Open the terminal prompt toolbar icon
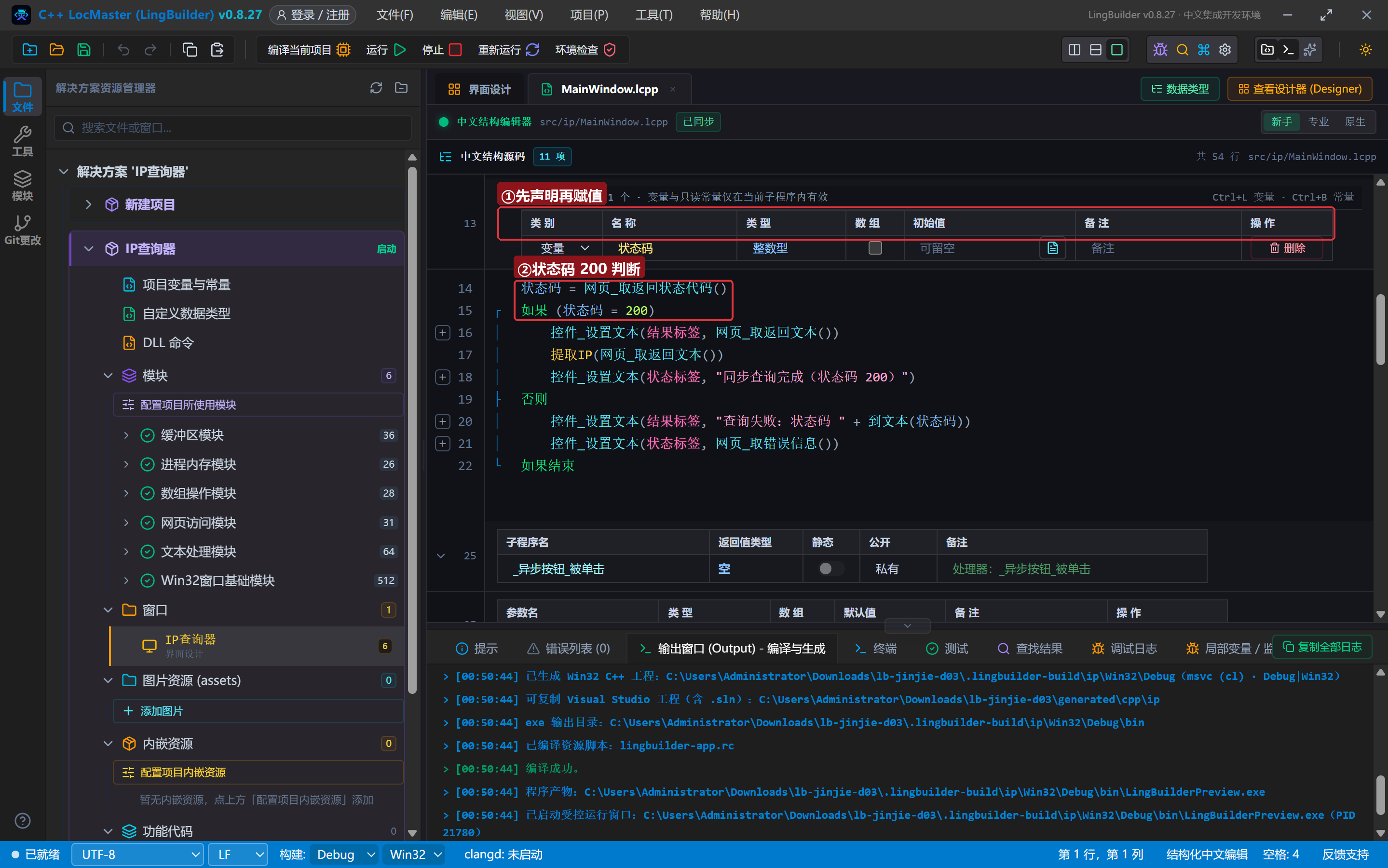The height and width of the screenshot is (868, 1388). point(1288,50)
